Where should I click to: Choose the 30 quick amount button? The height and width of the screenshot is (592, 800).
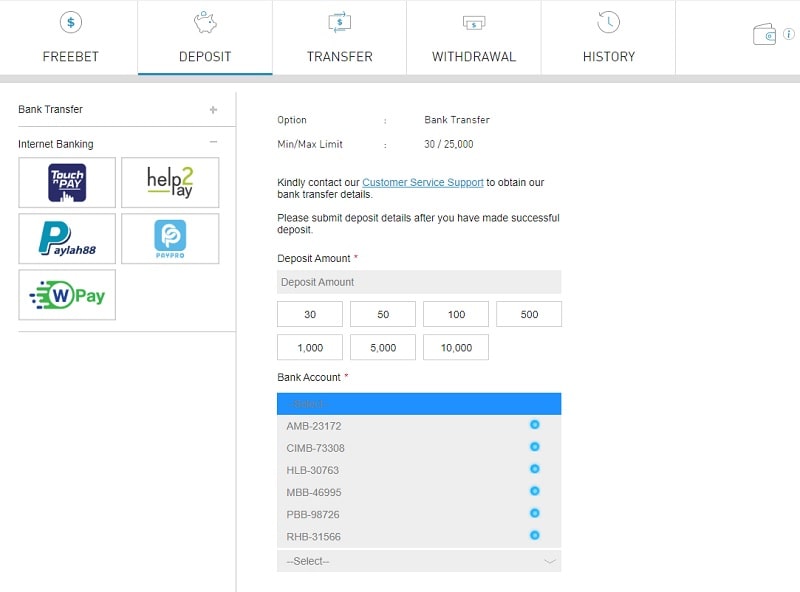pyautogui.click(x=310, y=314)
